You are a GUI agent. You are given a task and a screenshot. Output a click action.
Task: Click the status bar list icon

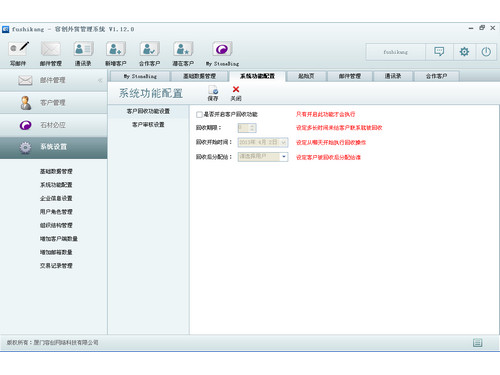(x=477, y=342)
